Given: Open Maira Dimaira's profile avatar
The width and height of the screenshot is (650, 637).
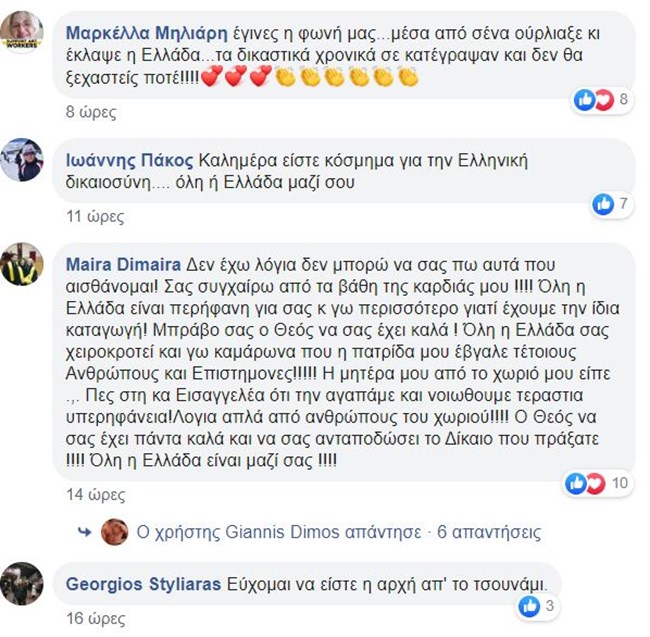Looking at the screenshot, I should (22, 264).
